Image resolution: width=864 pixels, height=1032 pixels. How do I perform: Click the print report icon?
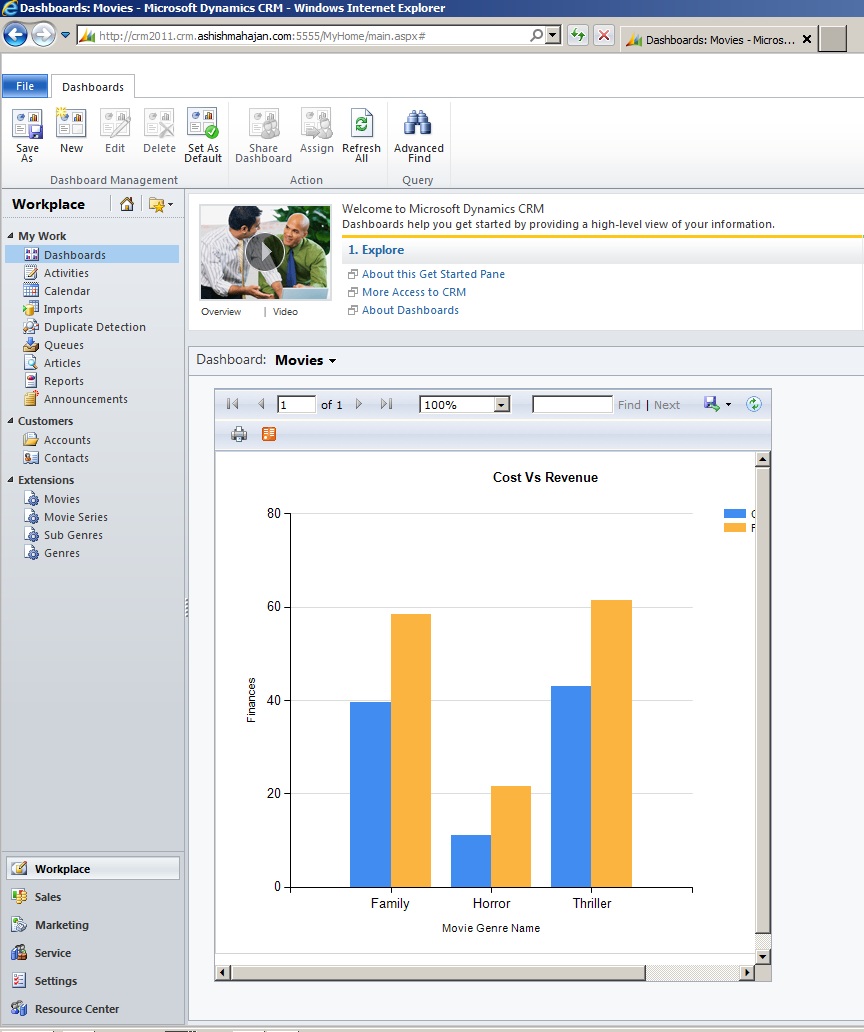238,434
